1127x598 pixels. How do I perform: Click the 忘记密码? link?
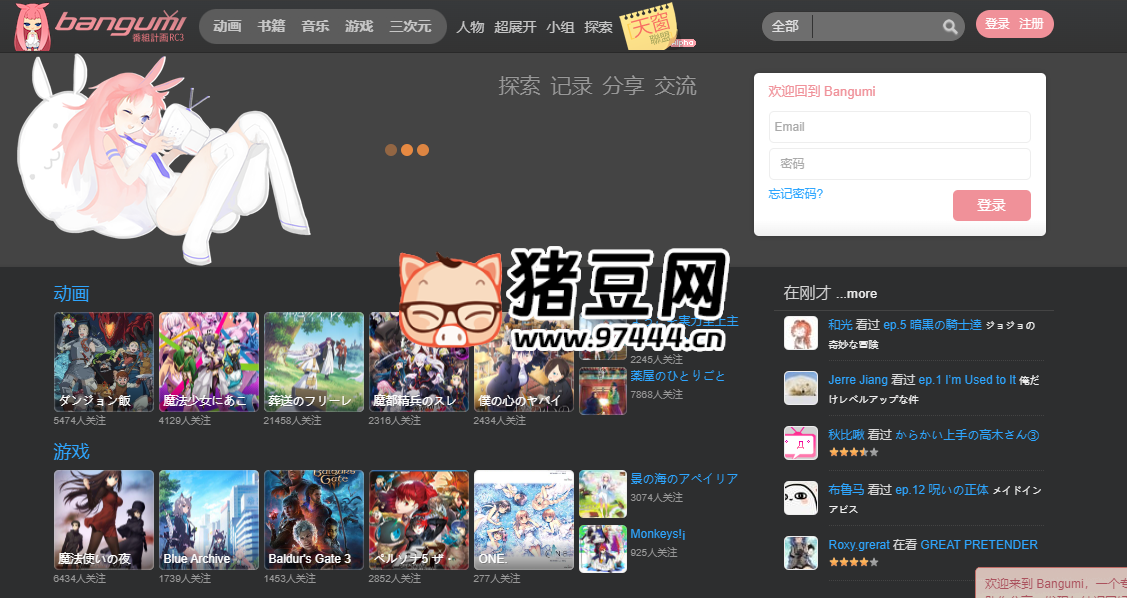coord(796,194)
